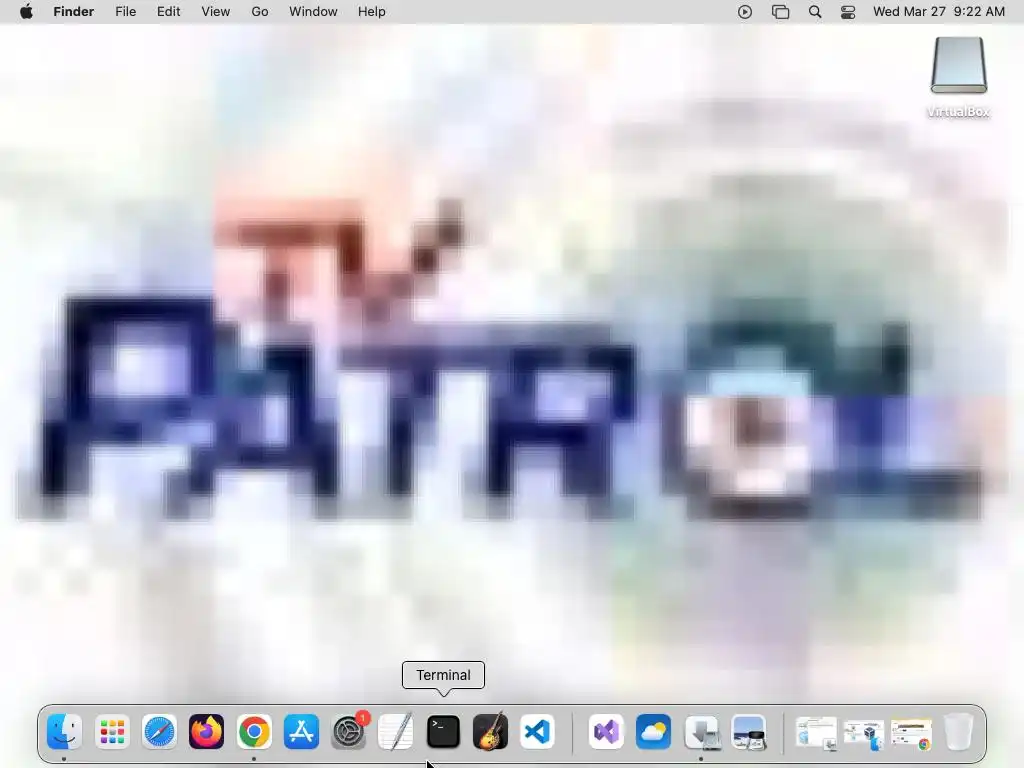The width and height of the screenshot is (1024, 768).
Task: Open the Preview app in Dock
Action: 748,732
